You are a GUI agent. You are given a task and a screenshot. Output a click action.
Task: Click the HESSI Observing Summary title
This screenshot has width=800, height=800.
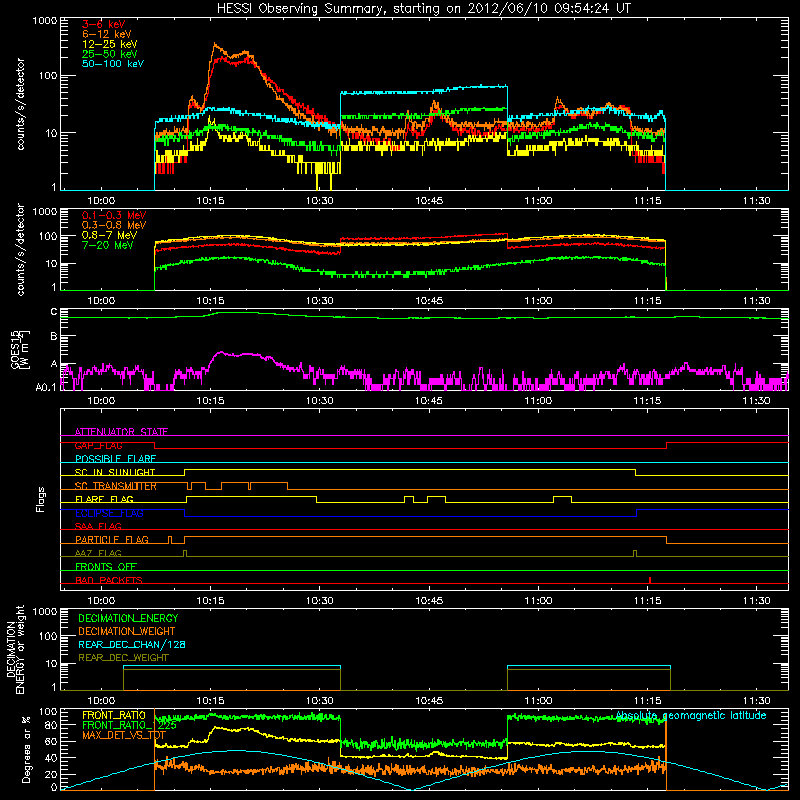pyautogui.click(x=423, y=9)
